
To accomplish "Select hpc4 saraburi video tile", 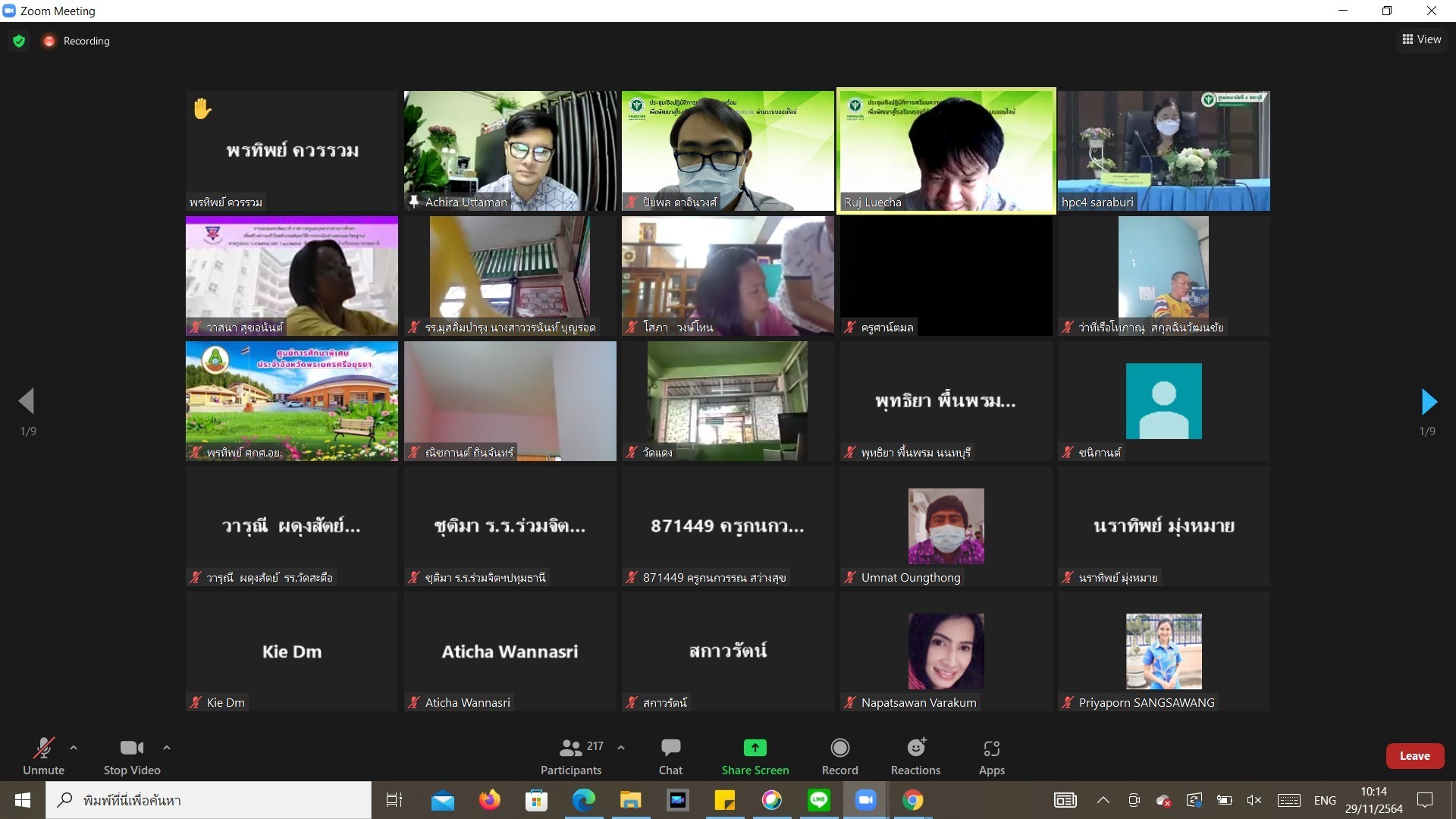I will pos(1164,151).
